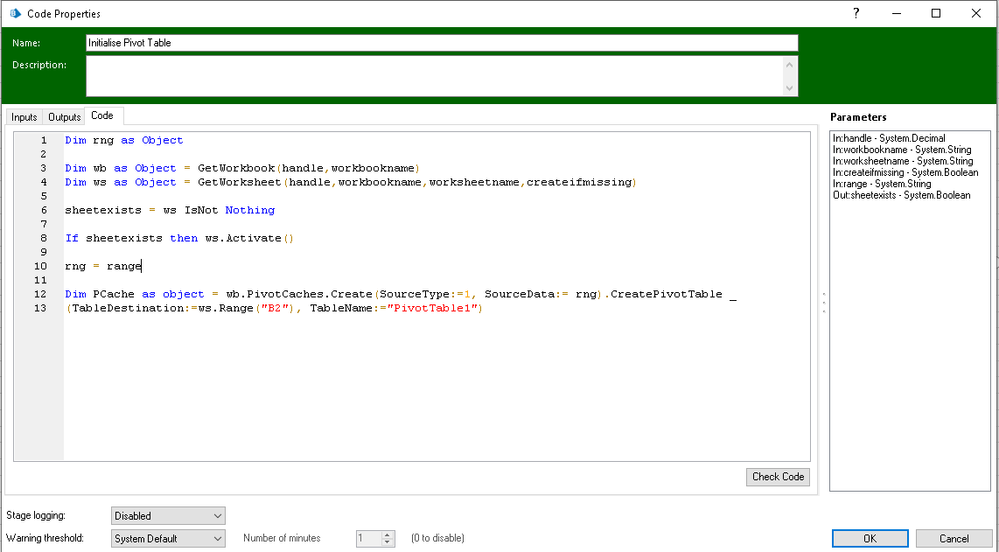Click the 'If sheetexists then ws.Activate()' line
999x552 pixels.
pyautogui.click(x=180, y=238)
